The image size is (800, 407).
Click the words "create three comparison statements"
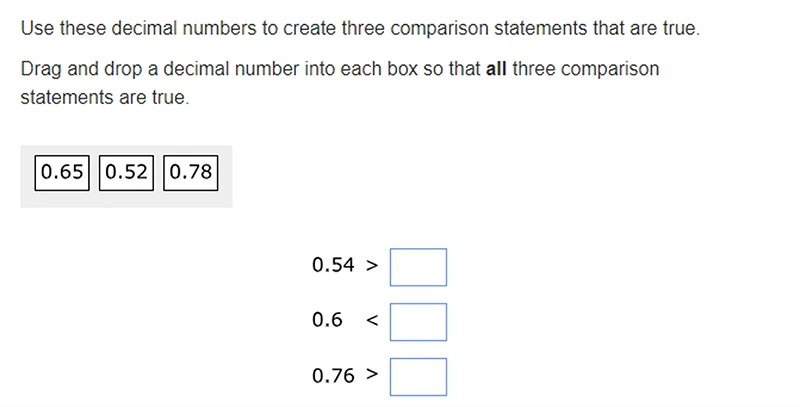(x=436, y=28)
